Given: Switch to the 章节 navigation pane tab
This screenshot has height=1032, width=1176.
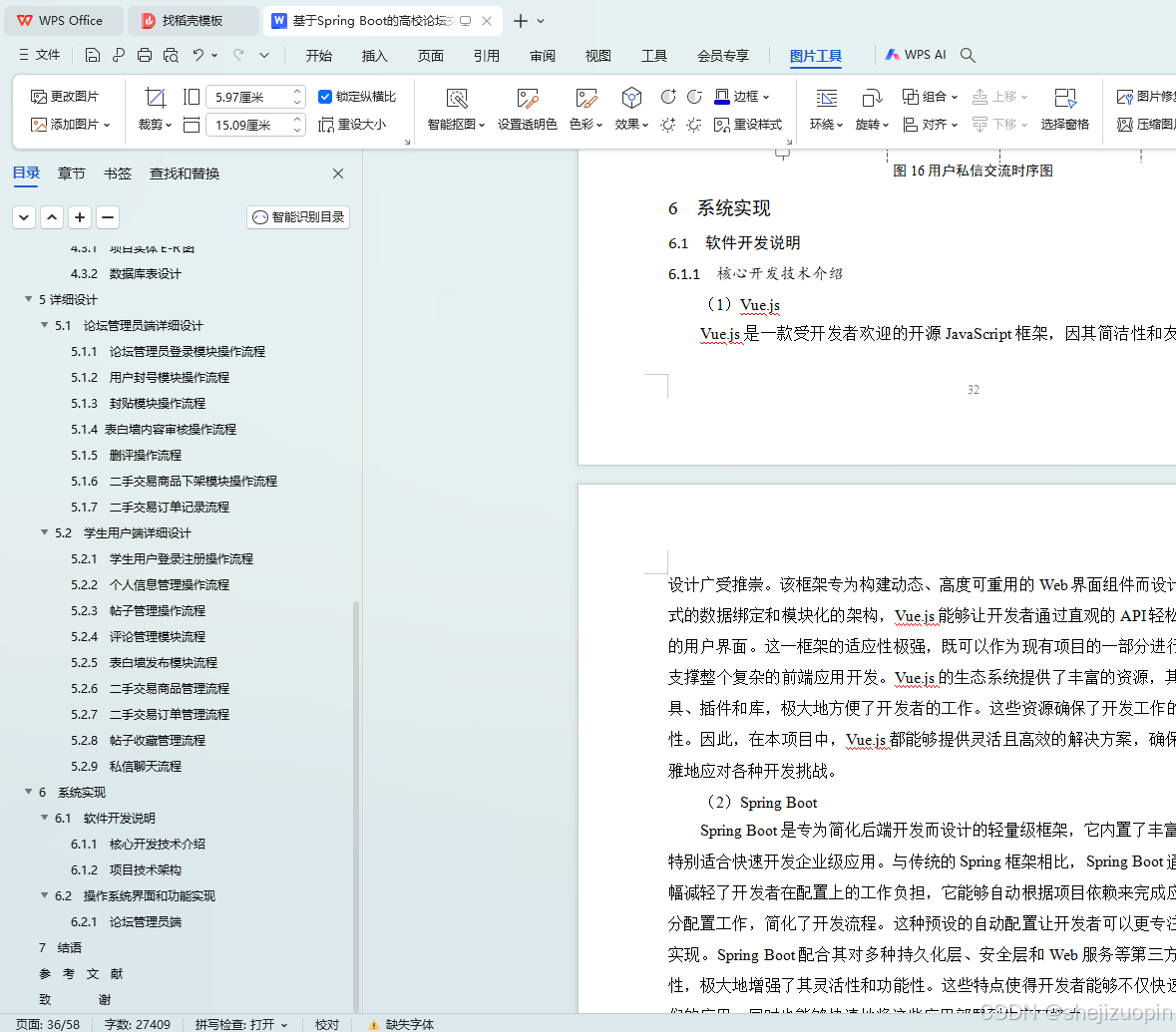Looking at the screenshot, I should pyautogui.click(x=71, y=174).
